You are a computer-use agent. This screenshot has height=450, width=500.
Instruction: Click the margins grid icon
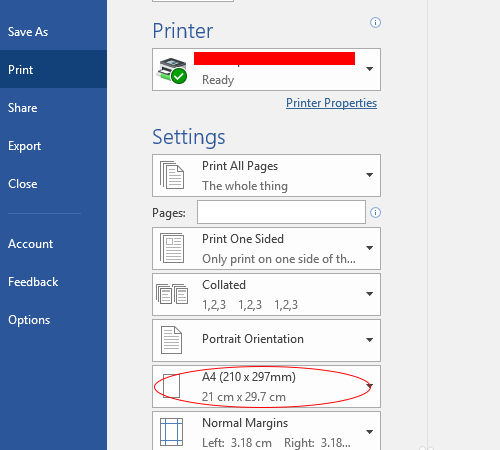point(171,432)
